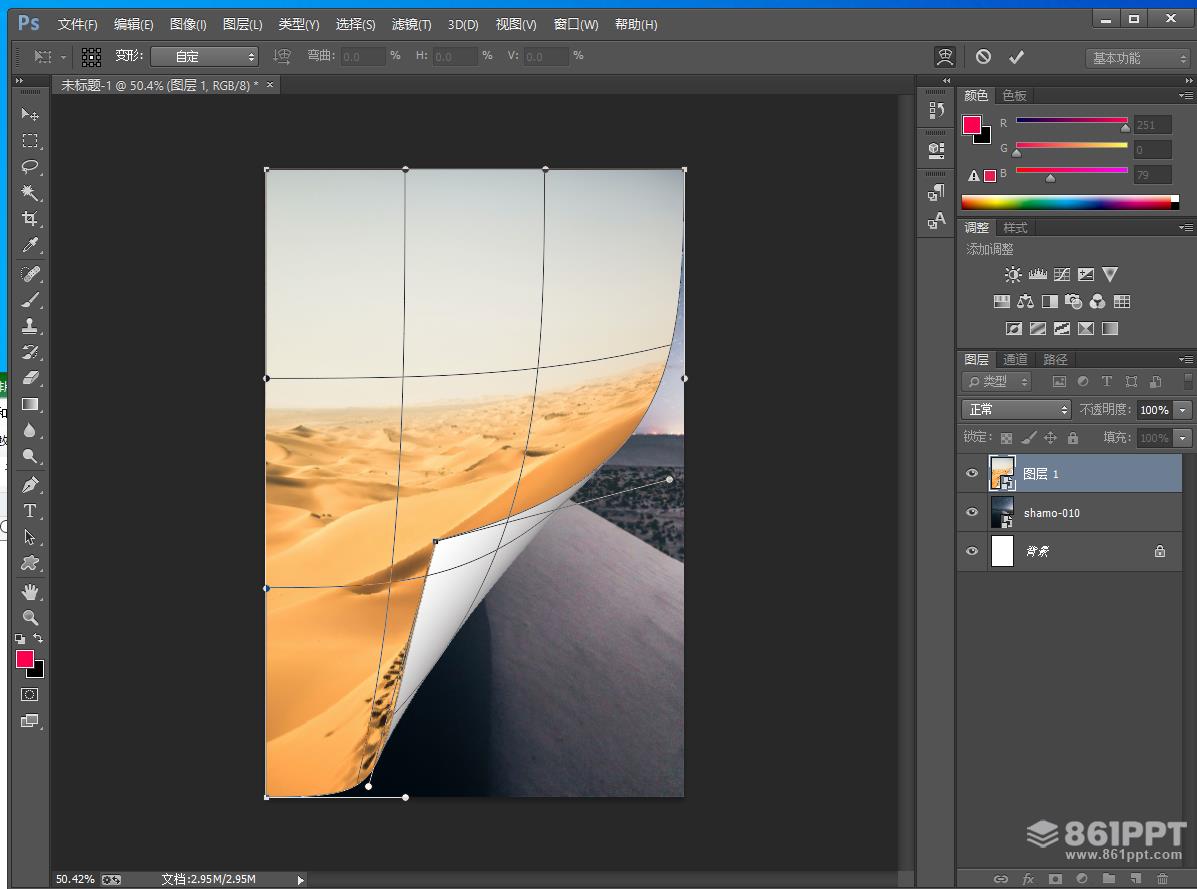Hide the 图层 1 layer
This screenshot has height=889, width=1197.
coord(972,473)
